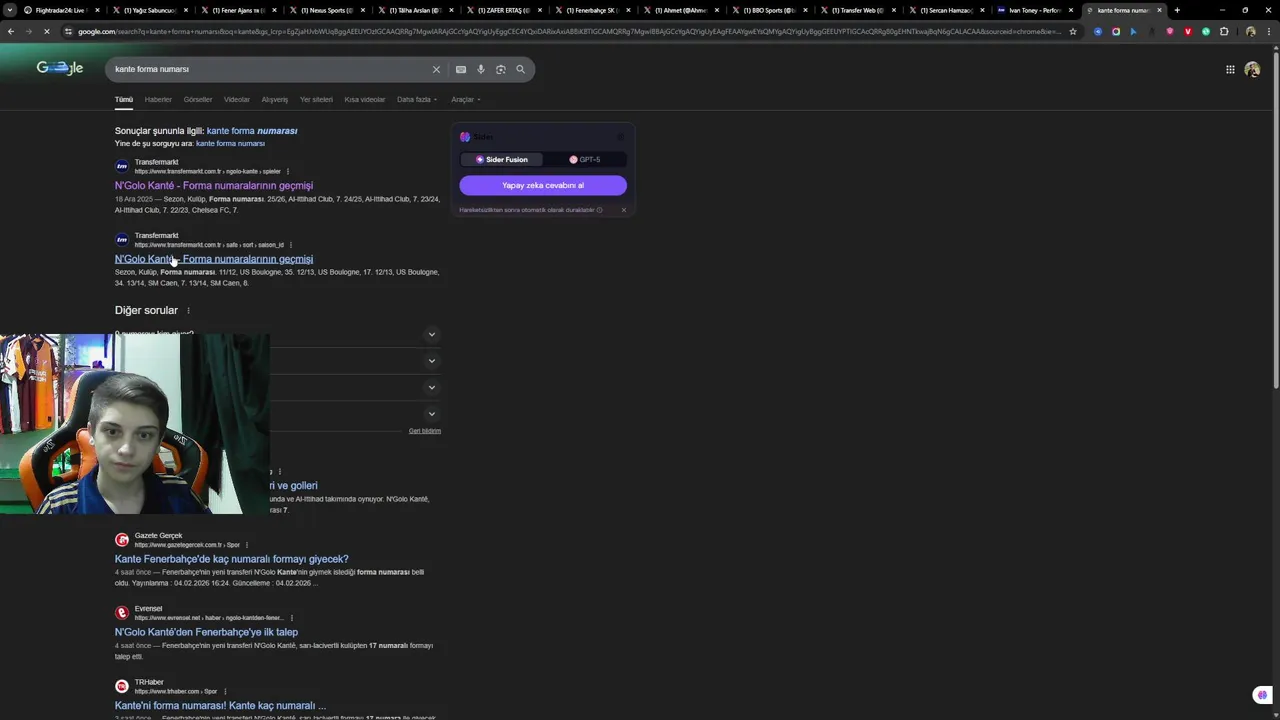The height and width of the screenshot is (720, 1280).
Task: Open more options beside Diğer sorular
Action: [x=188, y=311]
